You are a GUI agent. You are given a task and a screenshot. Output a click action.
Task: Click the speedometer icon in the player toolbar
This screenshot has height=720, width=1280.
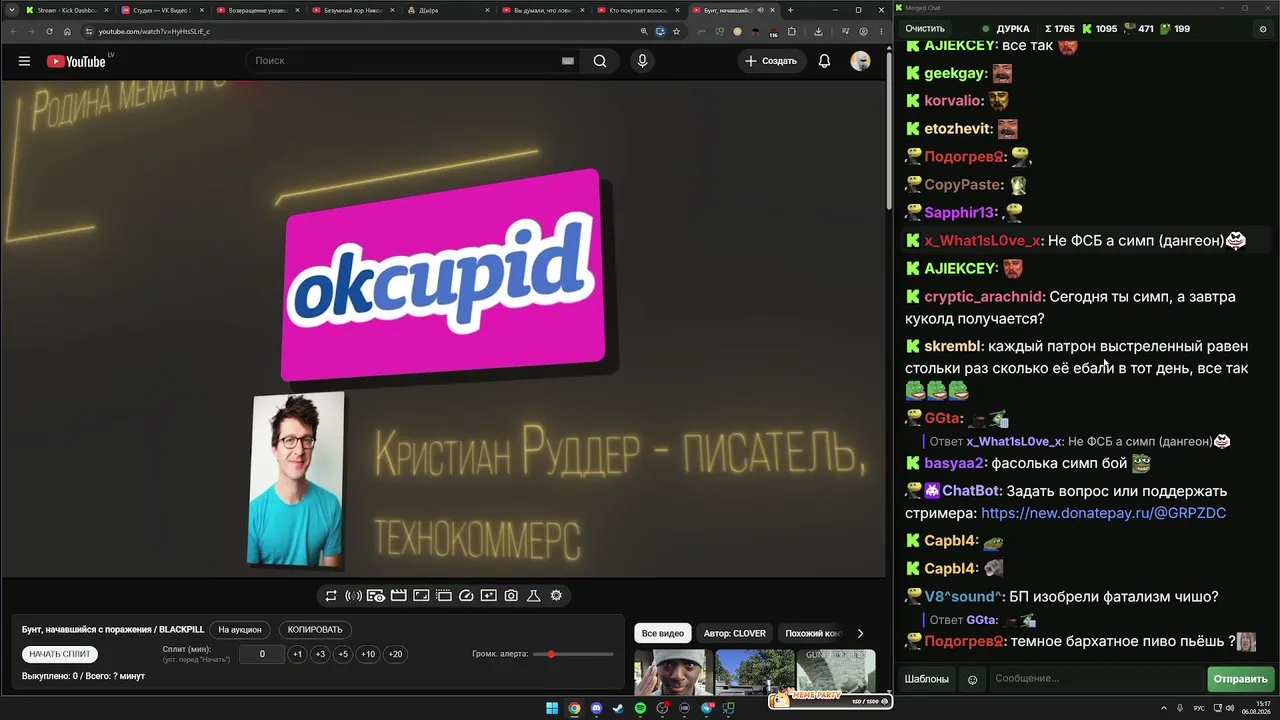466,596
